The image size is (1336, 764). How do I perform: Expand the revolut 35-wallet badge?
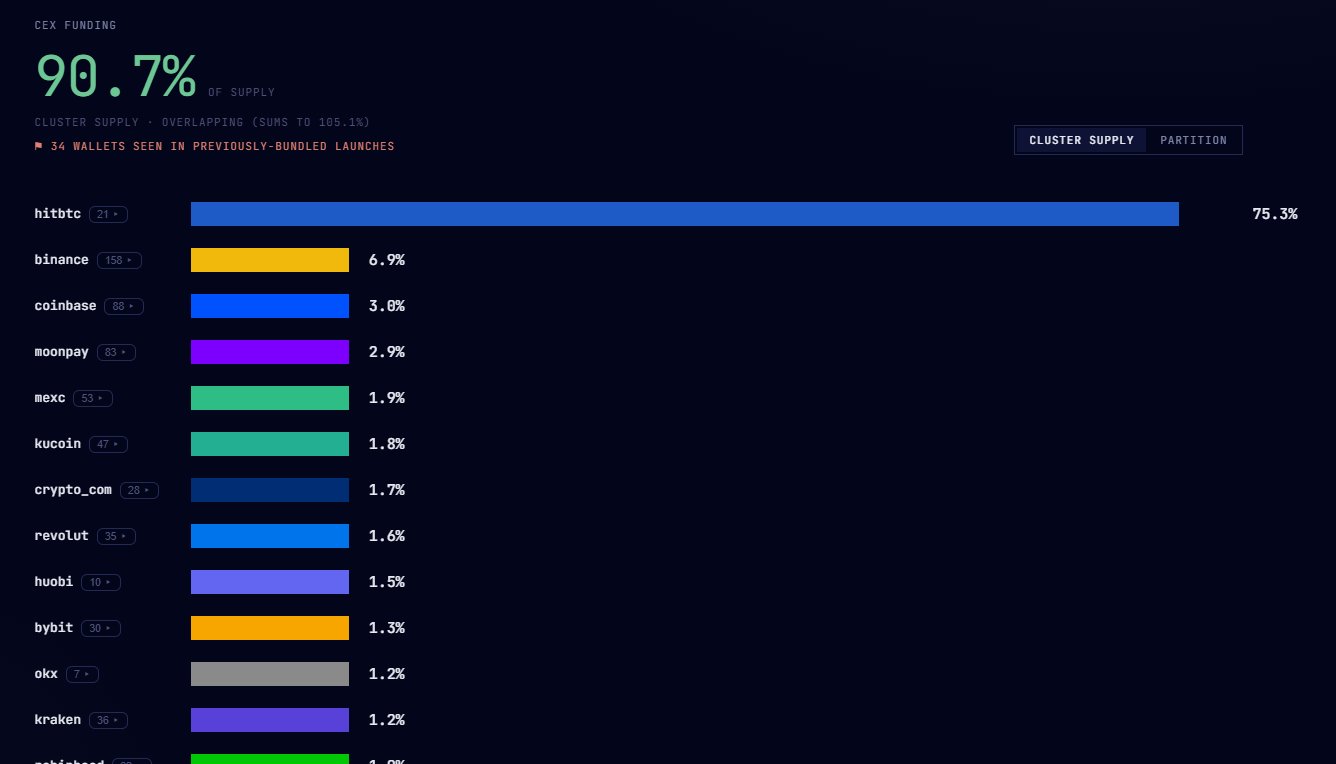click(116, 536)
